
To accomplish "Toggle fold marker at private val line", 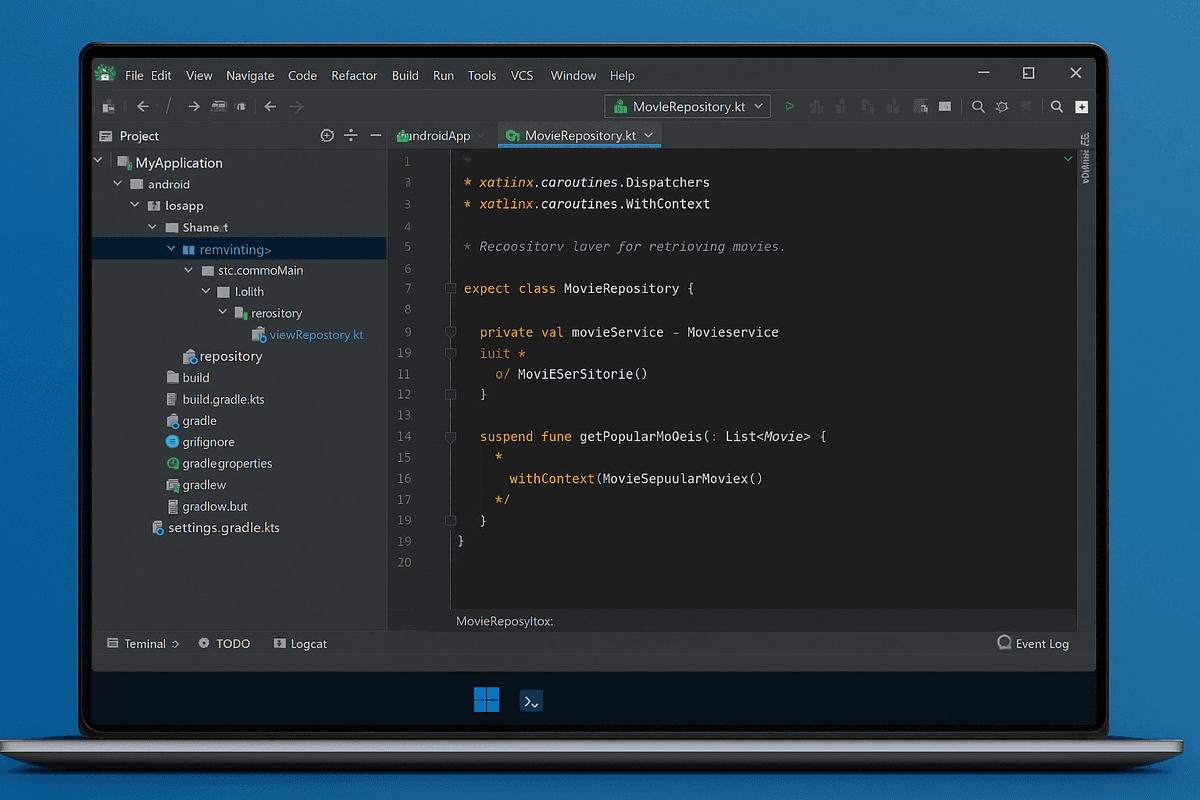I will 452,332.
